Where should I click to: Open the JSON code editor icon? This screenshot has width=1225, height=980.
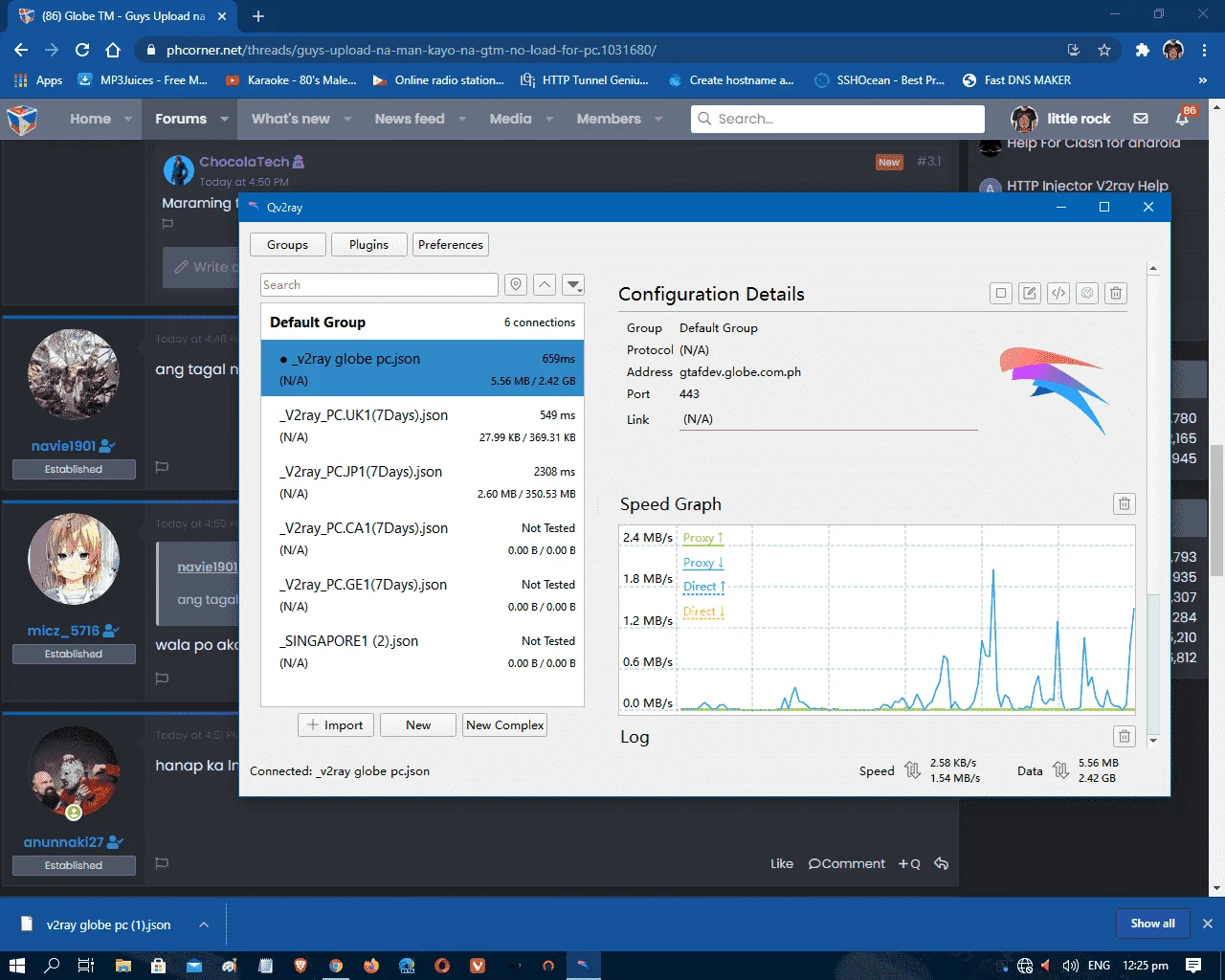click(1058, 294)
